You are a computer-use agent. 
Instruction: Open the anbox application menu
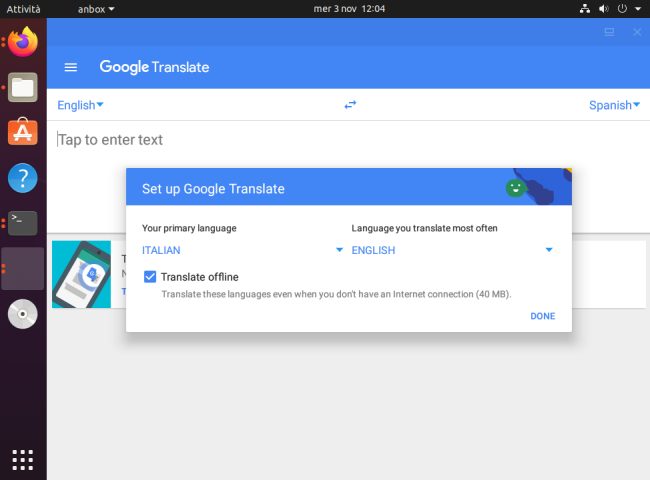coord(96,9)
